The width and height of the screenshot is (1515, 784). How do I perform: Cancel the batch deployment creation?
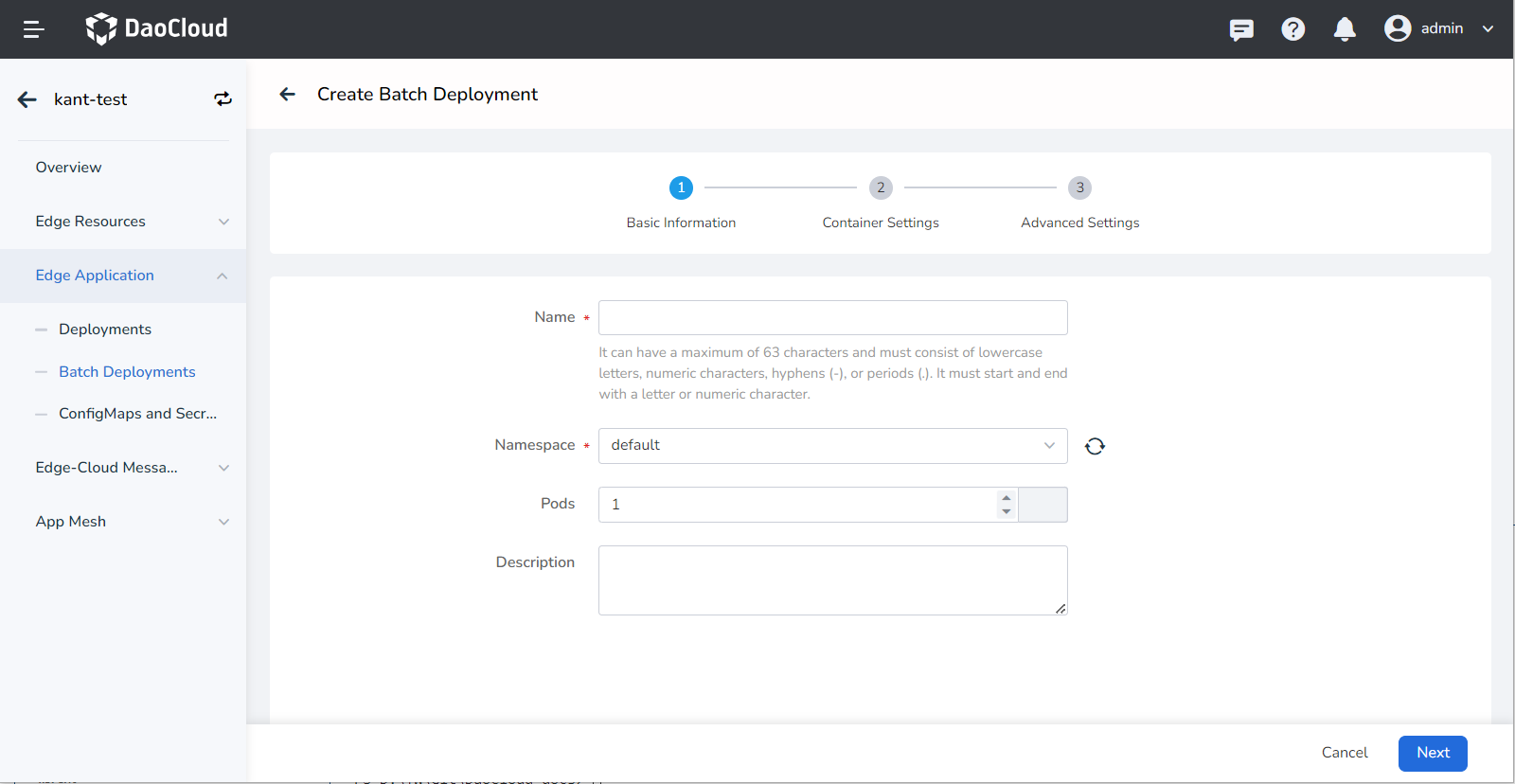pyautogui.click(x=1344, y=753)
